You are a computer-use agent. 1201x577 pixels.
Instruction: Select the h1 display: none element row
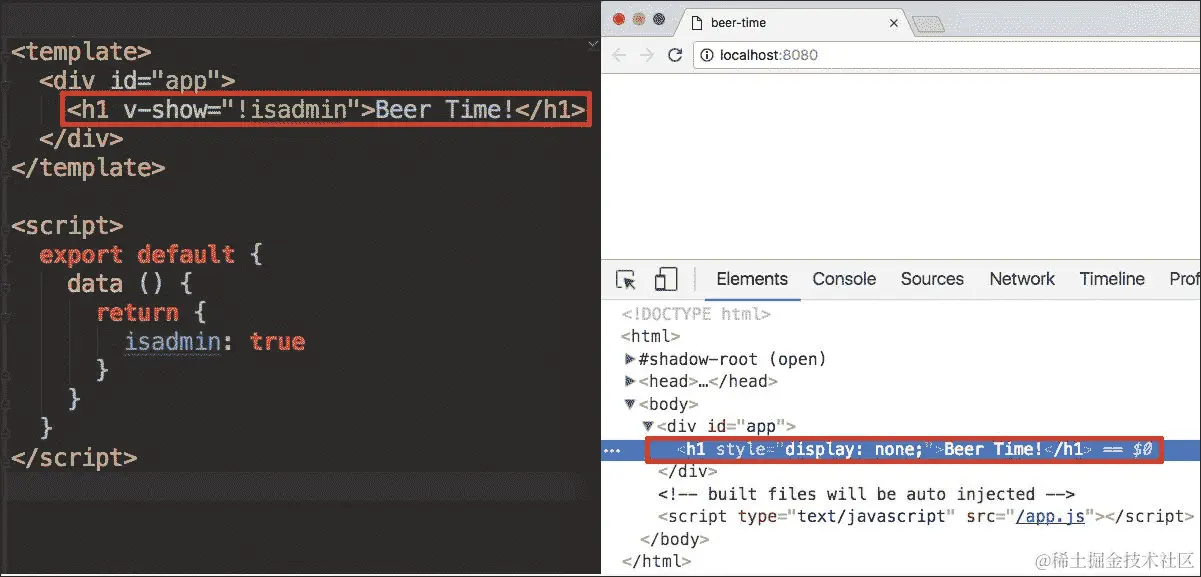[900, 449]
